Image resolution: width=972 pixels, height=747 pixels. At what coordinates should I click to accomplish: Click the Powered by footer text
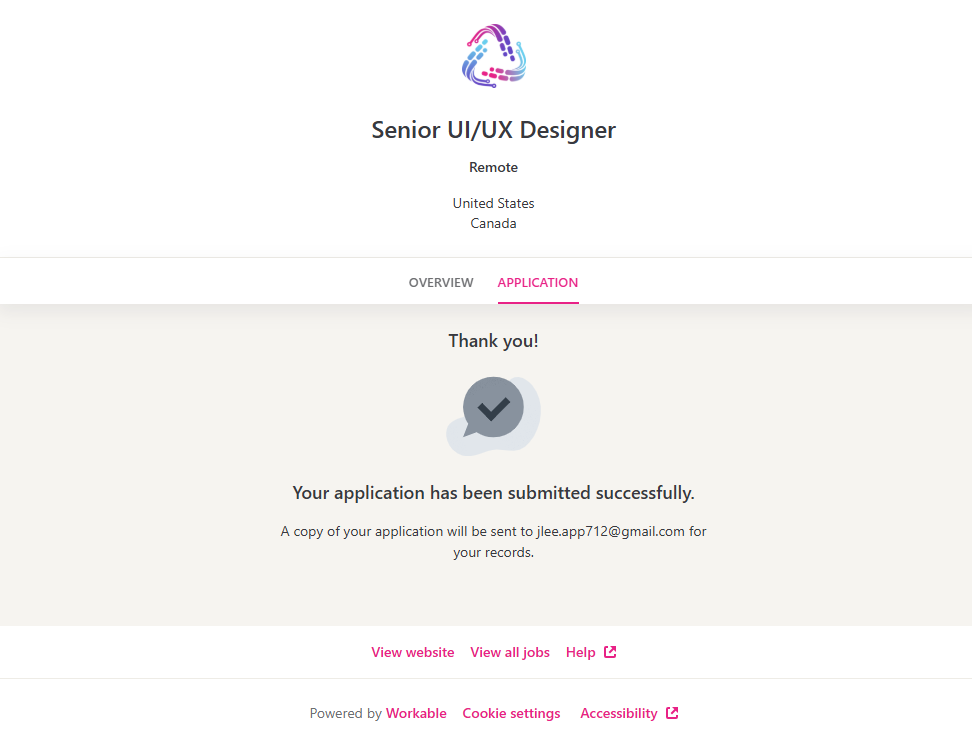tap(345, 713)
